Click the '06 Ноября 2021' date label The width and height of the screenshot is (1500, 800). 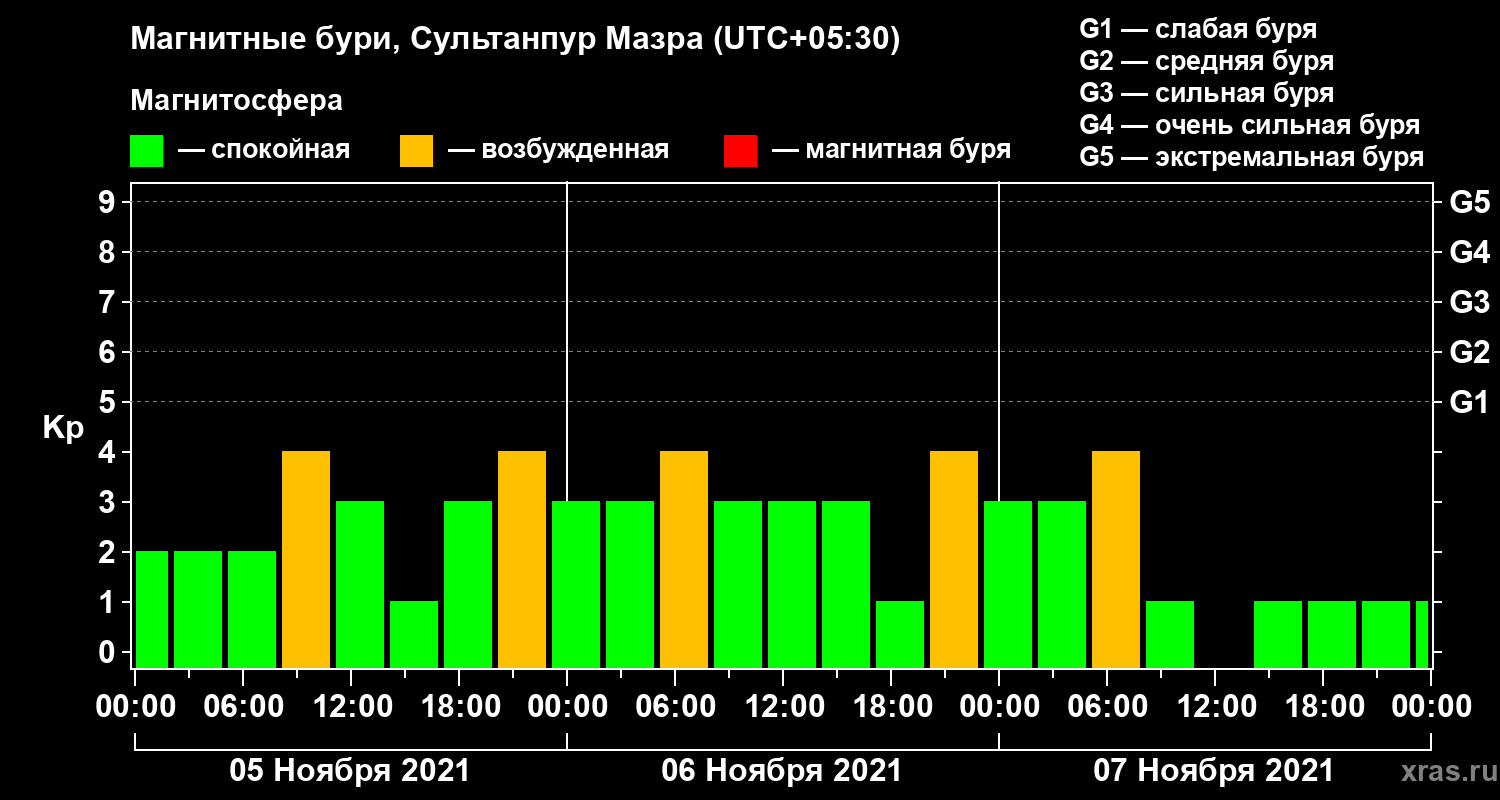[x=781, y=771]
